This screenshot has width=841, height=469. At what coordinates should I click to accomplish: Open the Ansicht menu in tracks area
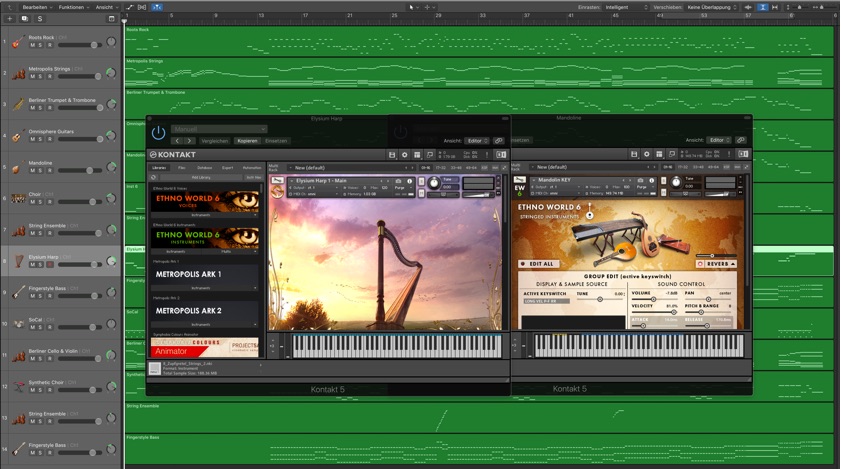[107, 8]
